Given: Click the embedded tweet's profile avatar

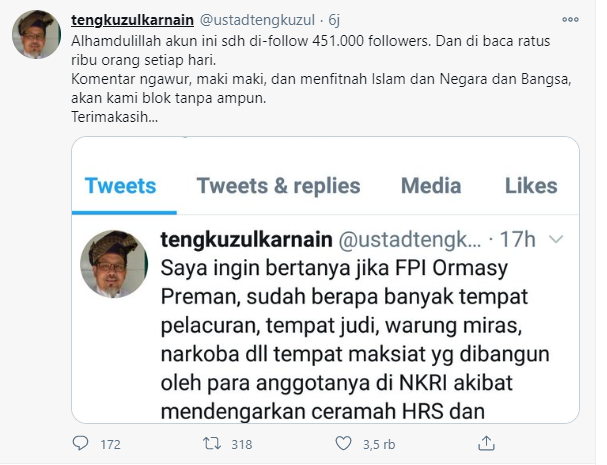Looking at the screenshot, I should point(114,264).
